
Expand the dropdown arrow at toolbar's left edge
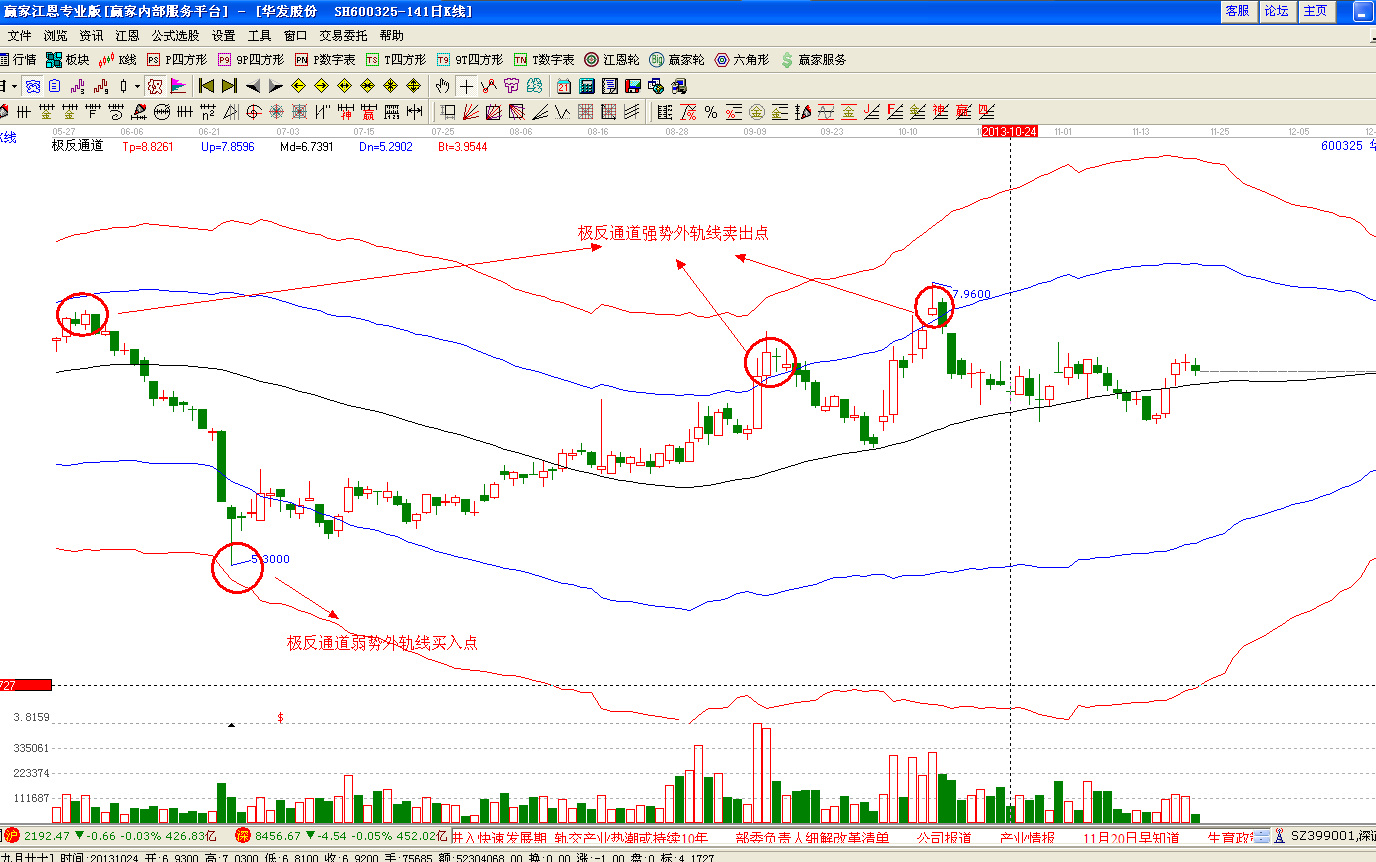click(14, 86)
